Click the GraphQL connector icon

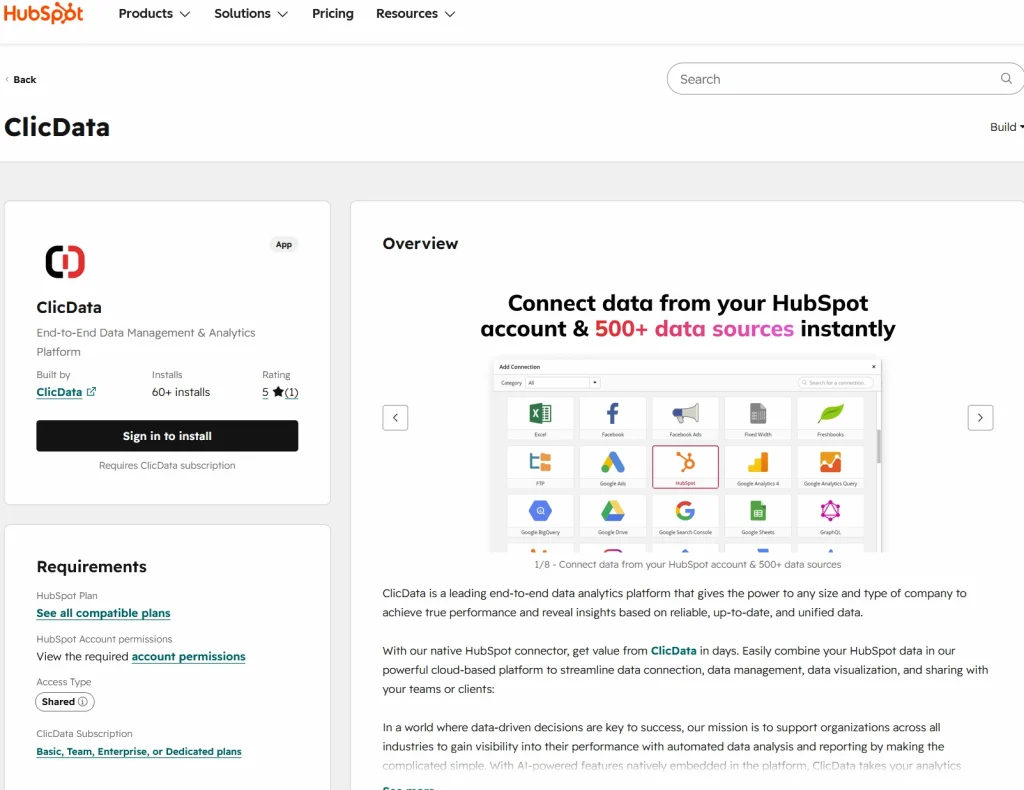[x=830, y=511]
